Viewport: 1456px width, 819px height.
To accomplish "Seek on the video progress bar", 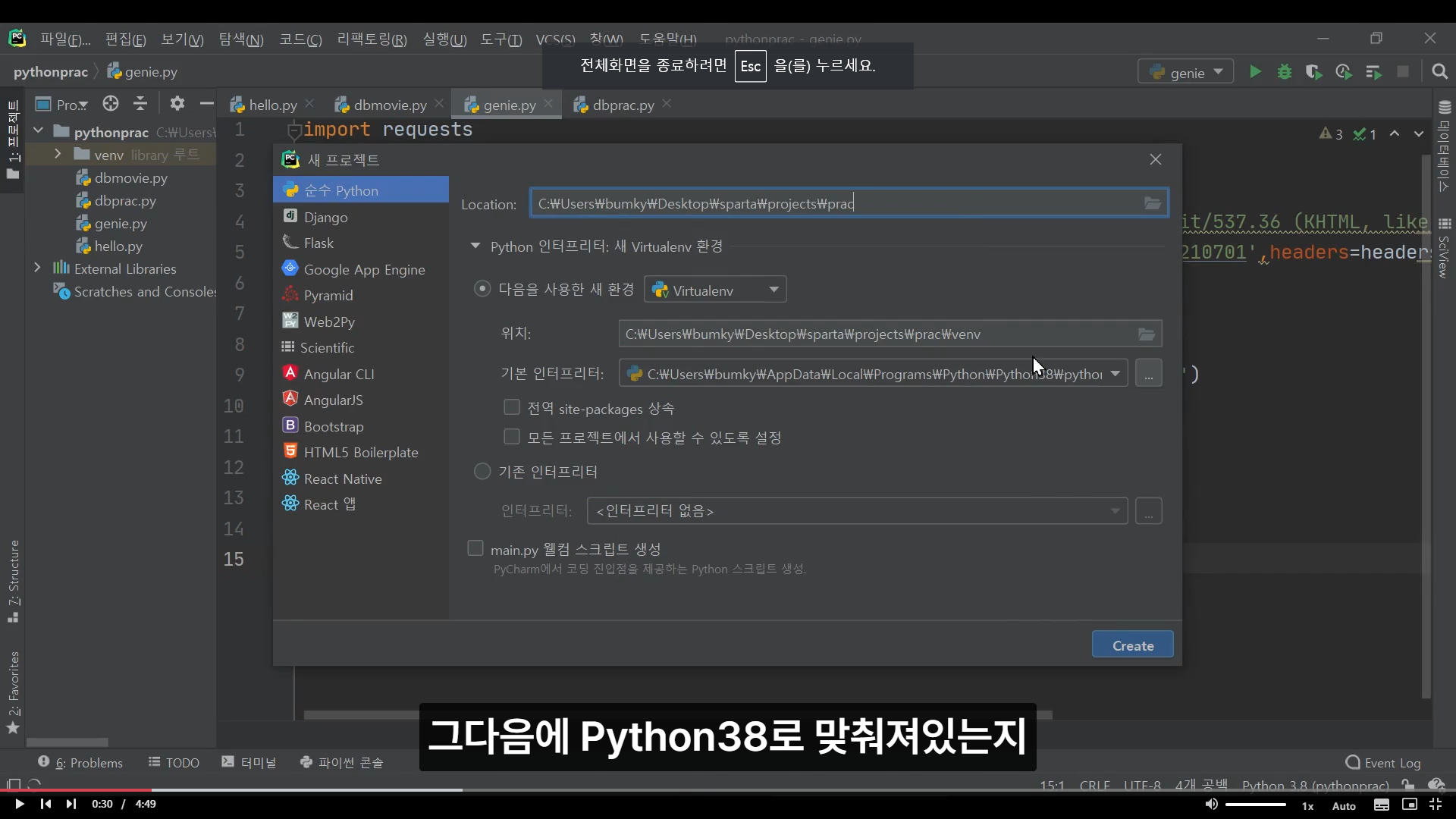I will pos(728,790).
